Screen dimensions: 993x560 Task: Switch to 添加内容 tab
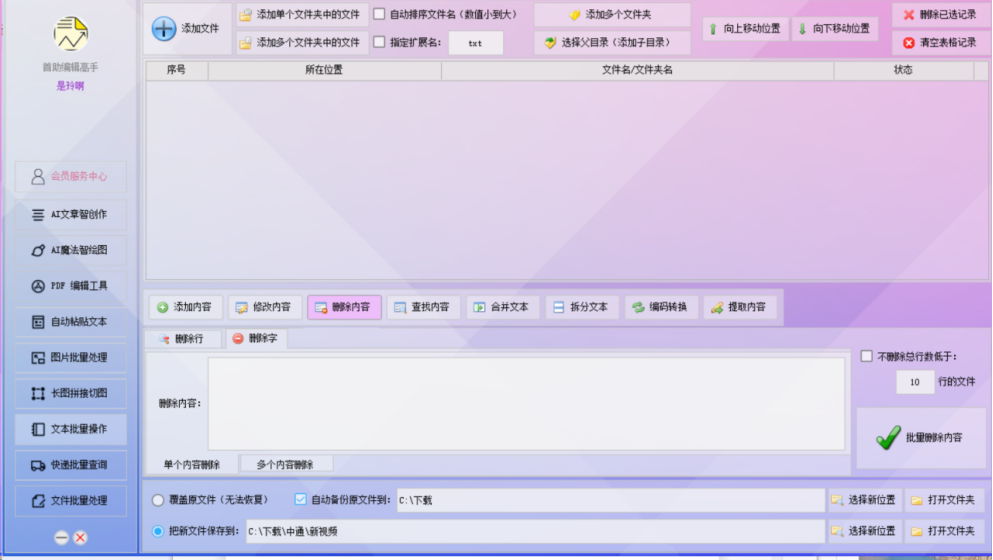pyautogui.click(x=185, y=307)
